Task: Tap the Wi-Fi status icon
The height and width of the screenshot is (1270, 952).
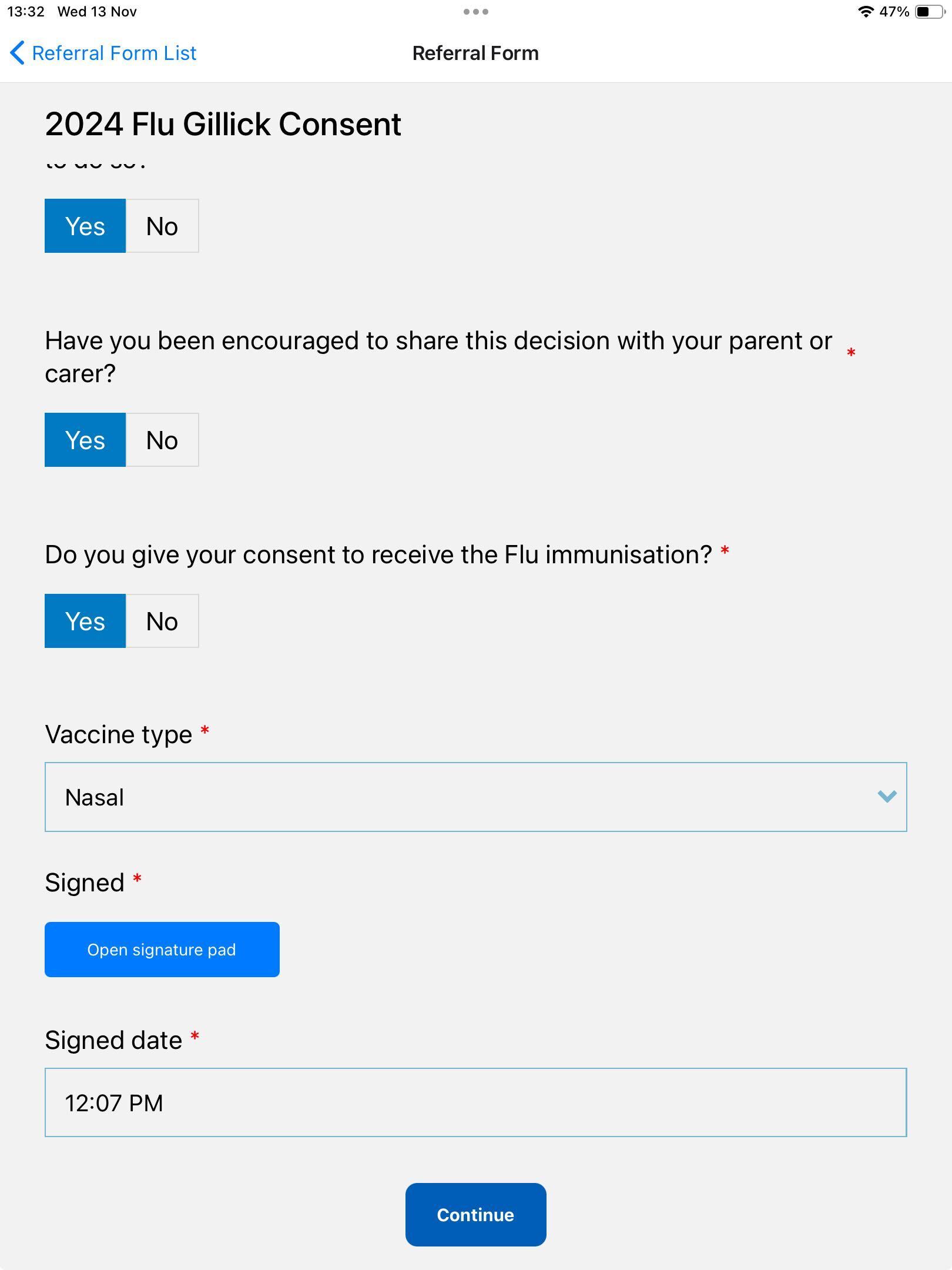Action: (865, 12)
